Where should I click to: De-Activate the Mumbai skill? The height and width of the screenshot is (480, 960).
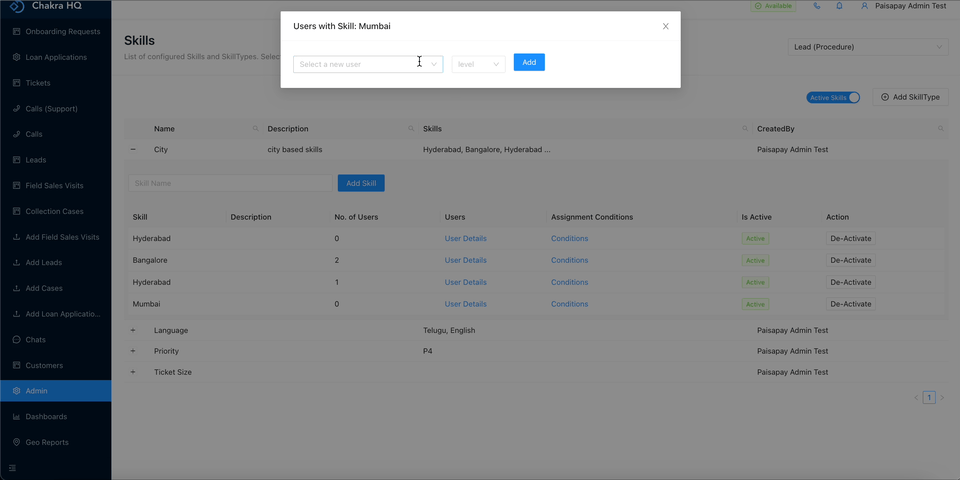pyautogui.click(x=850, y=304)
